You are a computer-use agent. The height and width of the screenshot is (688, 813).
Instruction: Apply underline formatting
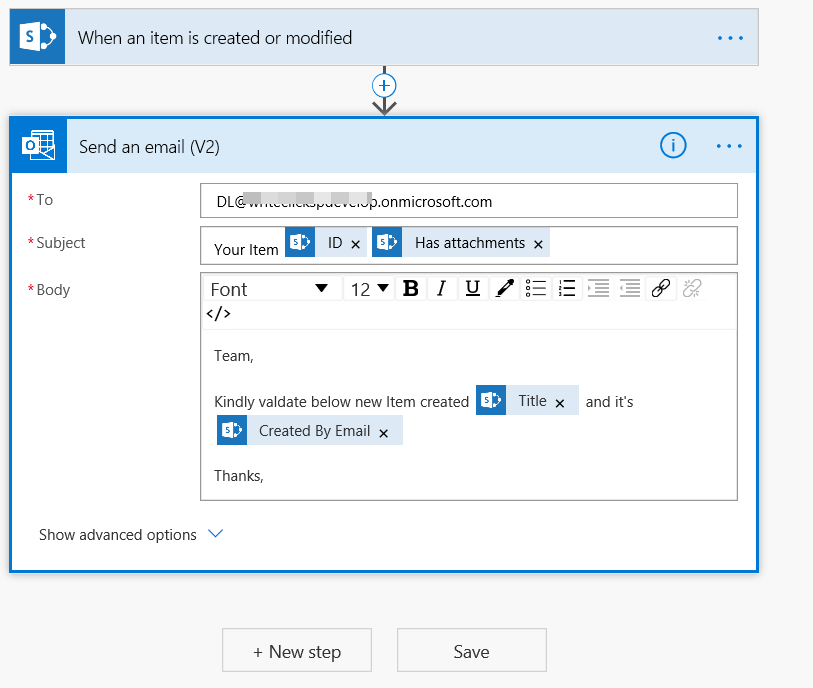(x=472, y=288)
